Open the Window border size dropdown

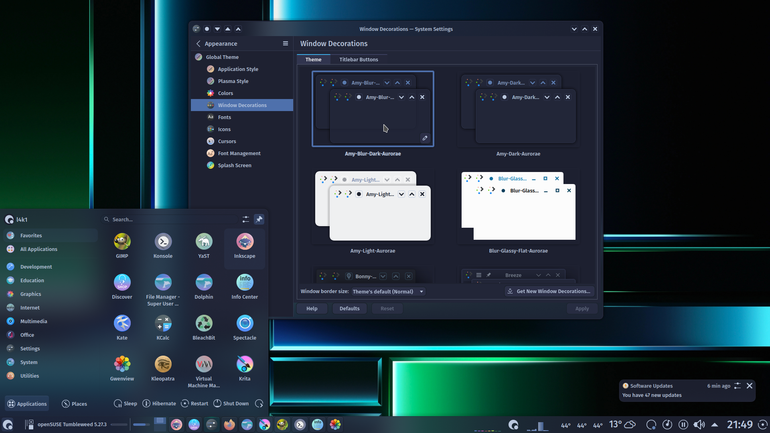click(387, 292)
